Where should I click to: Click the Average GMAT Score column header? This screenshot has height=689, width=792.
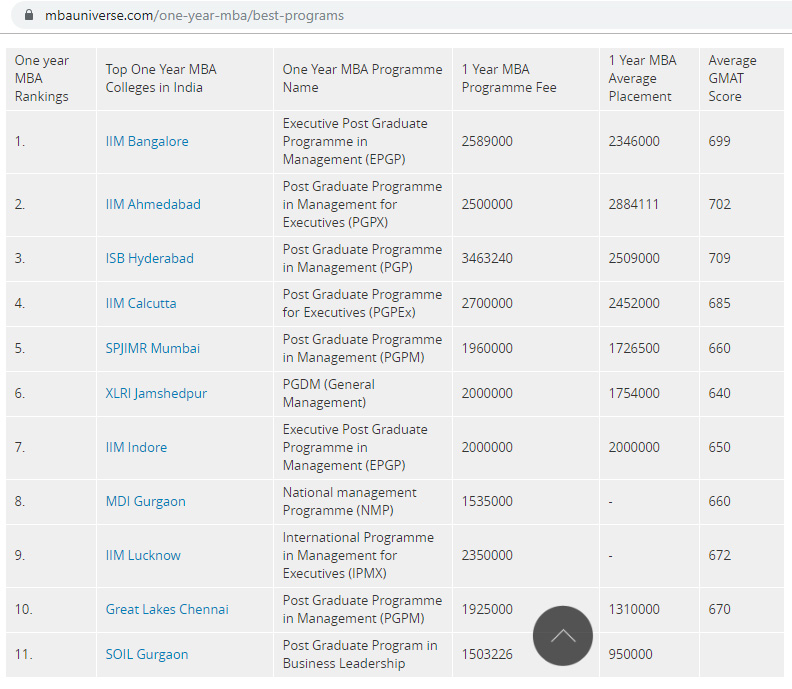pyautogui.click(x=733, y=78)
